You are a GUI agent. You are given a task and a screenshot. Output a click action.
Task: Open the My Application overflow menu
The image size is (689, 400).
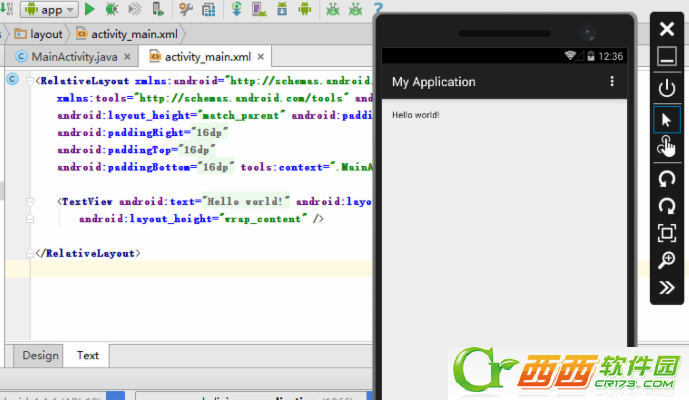point(613,82)
